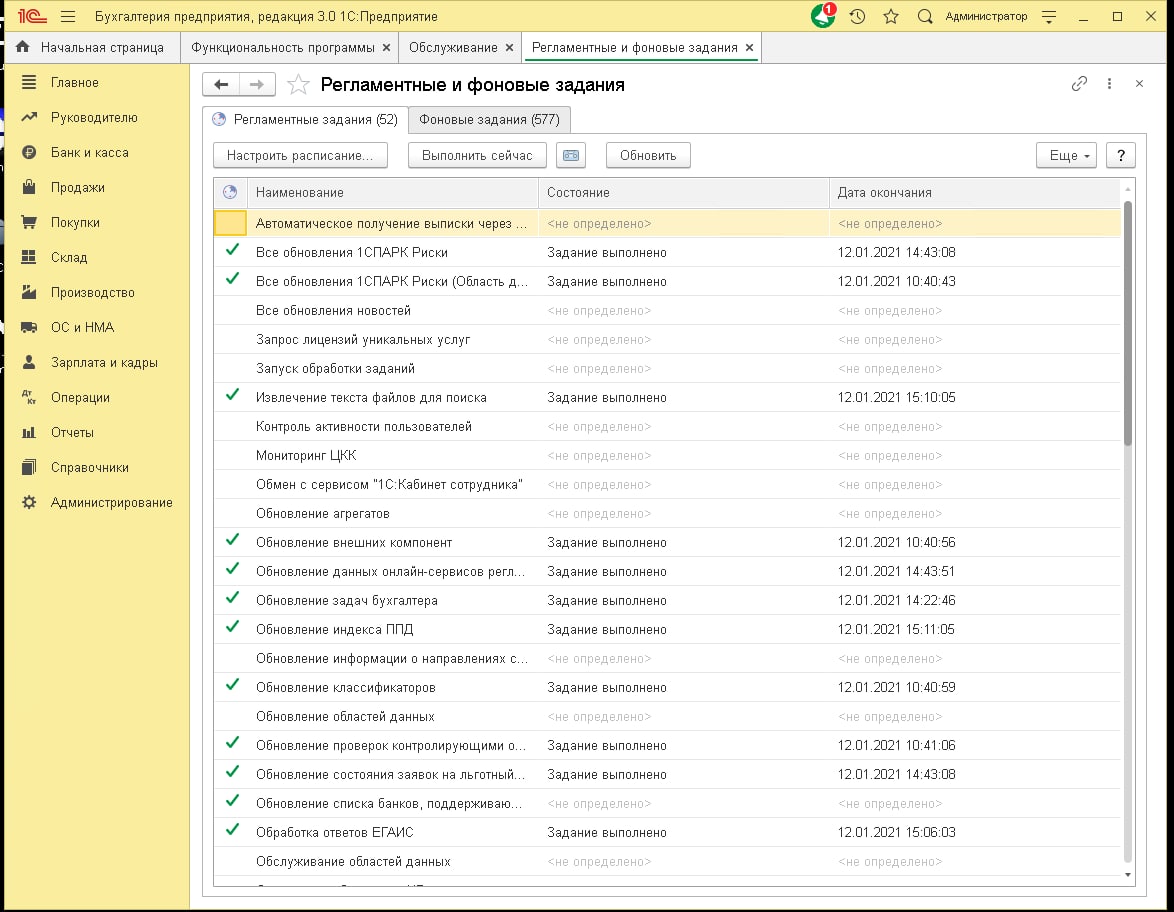This screenshot has width=1174, height=912.
Task: Select Запуск обработки заданий row
Action: pos(667,368)
